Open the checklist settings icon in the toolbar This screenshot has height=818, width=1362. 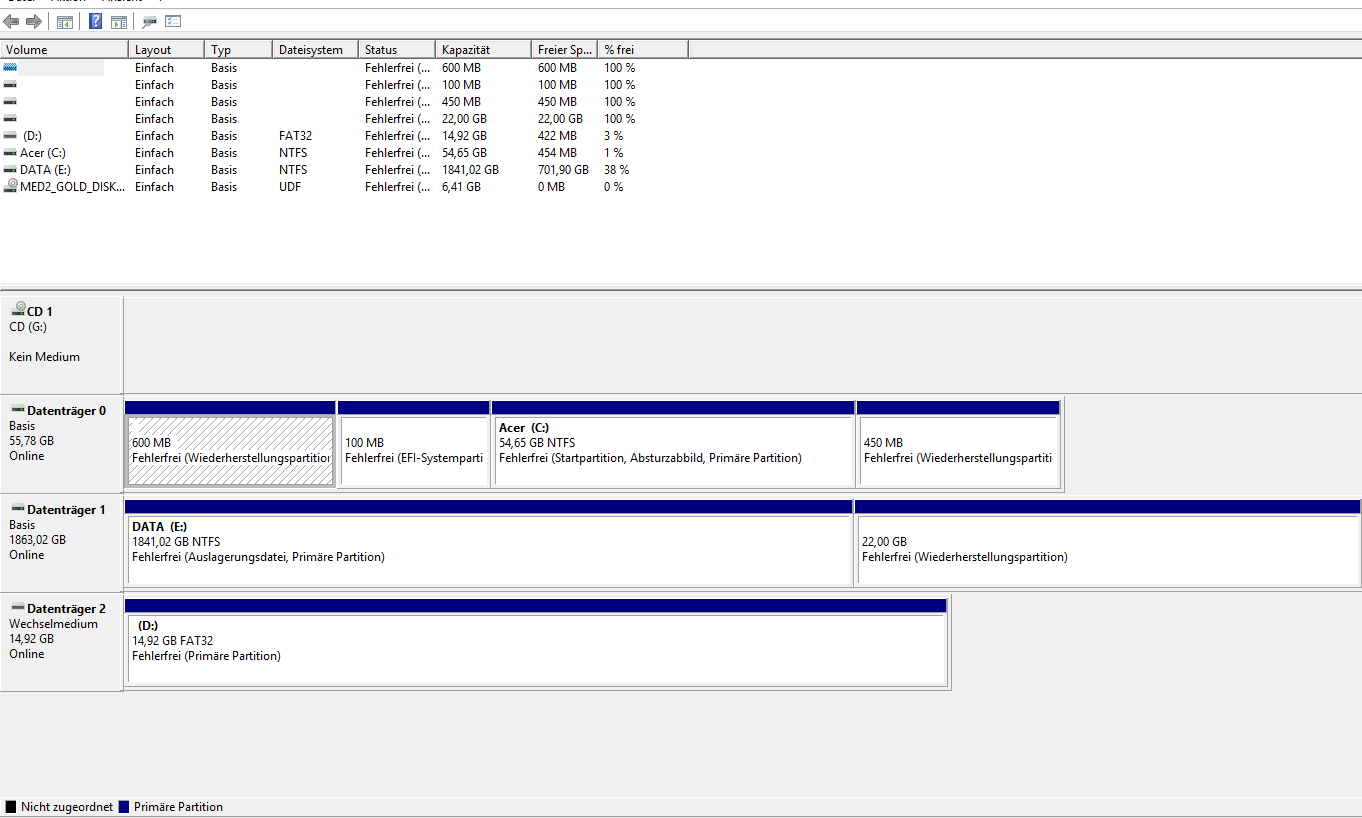pos(173,21)
